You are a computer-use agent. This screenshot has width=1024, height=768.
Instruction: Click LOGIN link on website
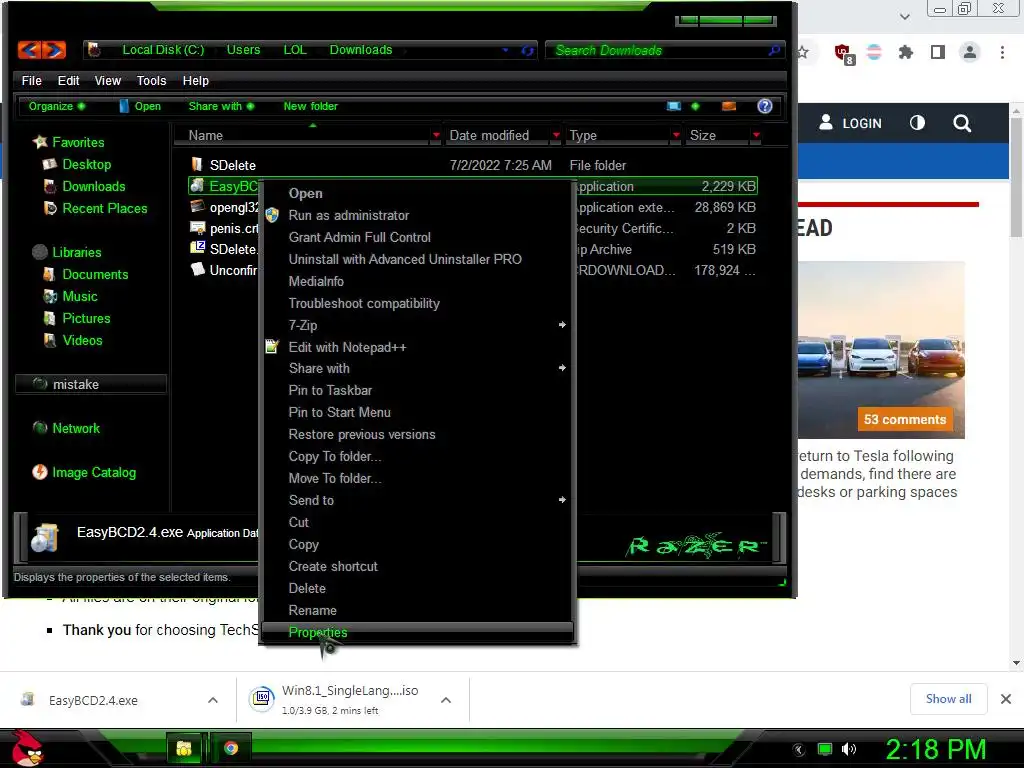(x=850, y=123)
